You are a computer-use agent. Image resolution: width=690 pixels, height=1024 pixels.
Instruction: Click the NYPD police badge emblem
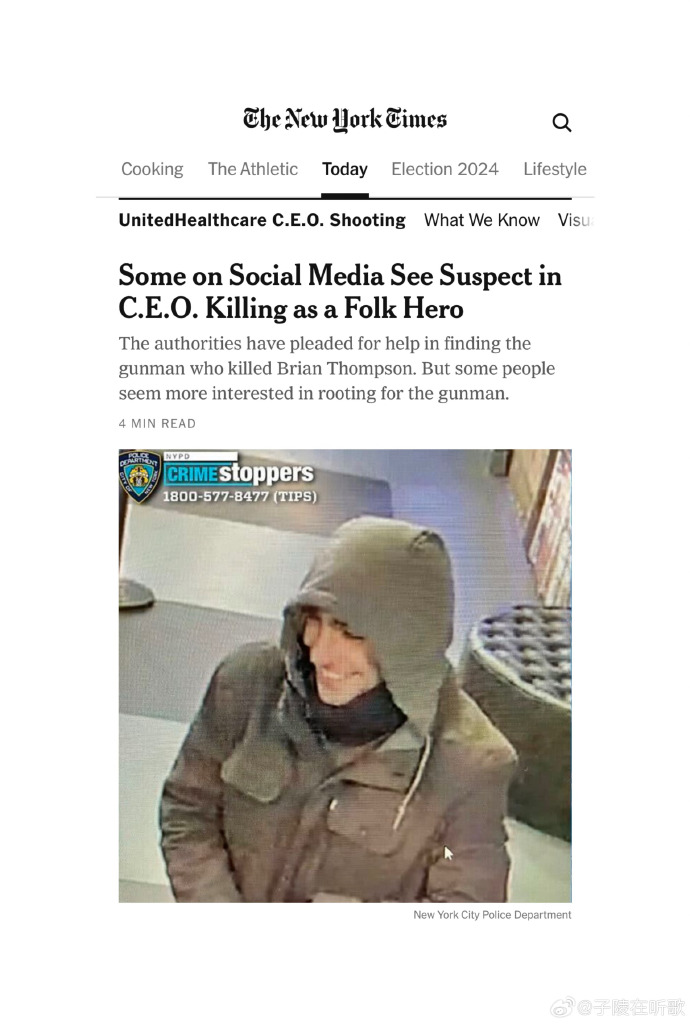click(x=140, y=477)
